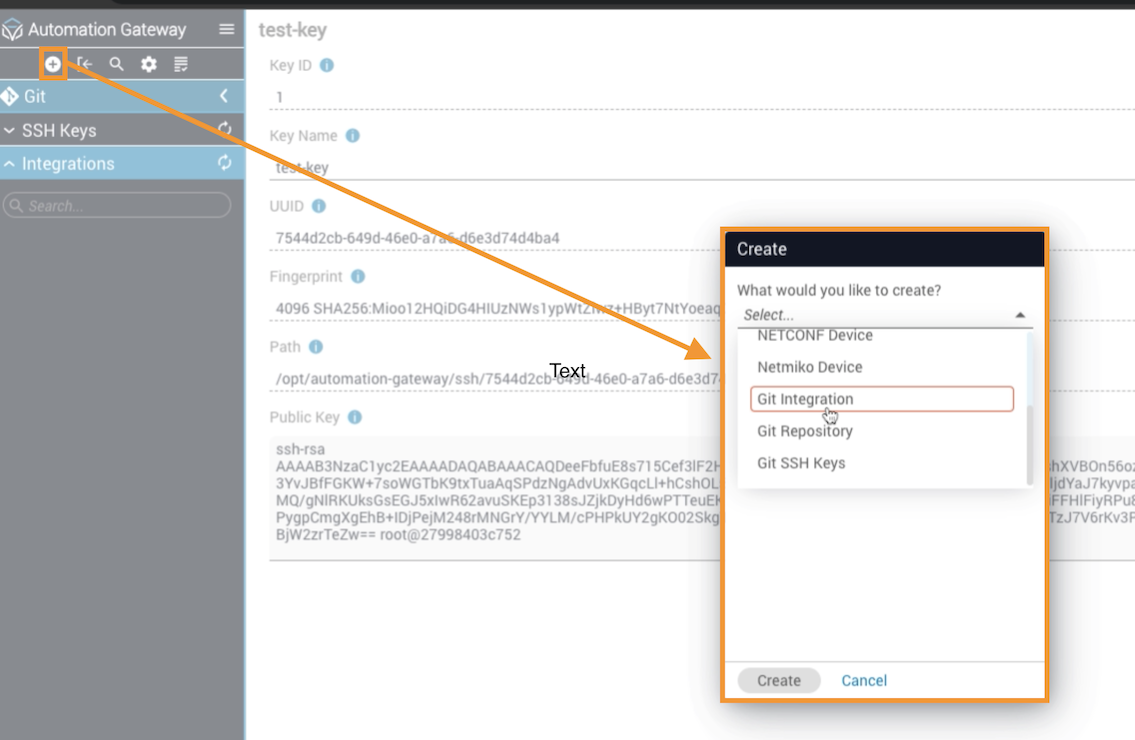Click the Automation Gateway logo
Screen dimensions: 1135x740
[12, 30]
